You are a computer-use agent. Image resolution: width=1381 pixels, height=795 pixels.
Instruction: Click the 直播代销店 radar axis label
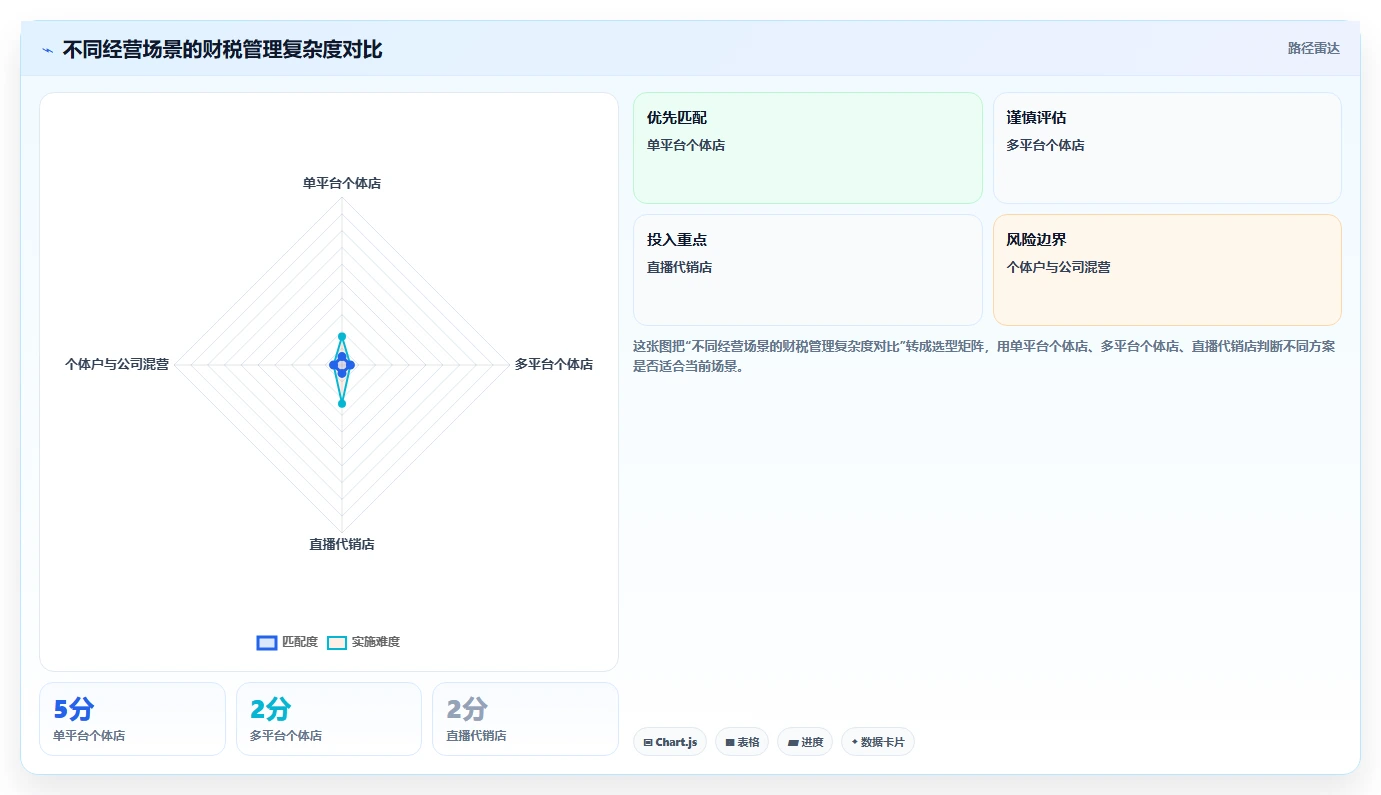click(x=342, y=545)
